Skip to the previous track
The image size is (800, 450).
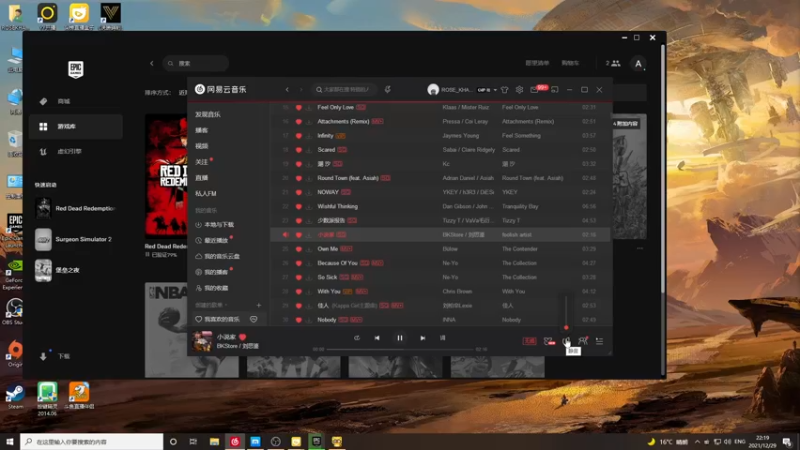pos(377,338)
